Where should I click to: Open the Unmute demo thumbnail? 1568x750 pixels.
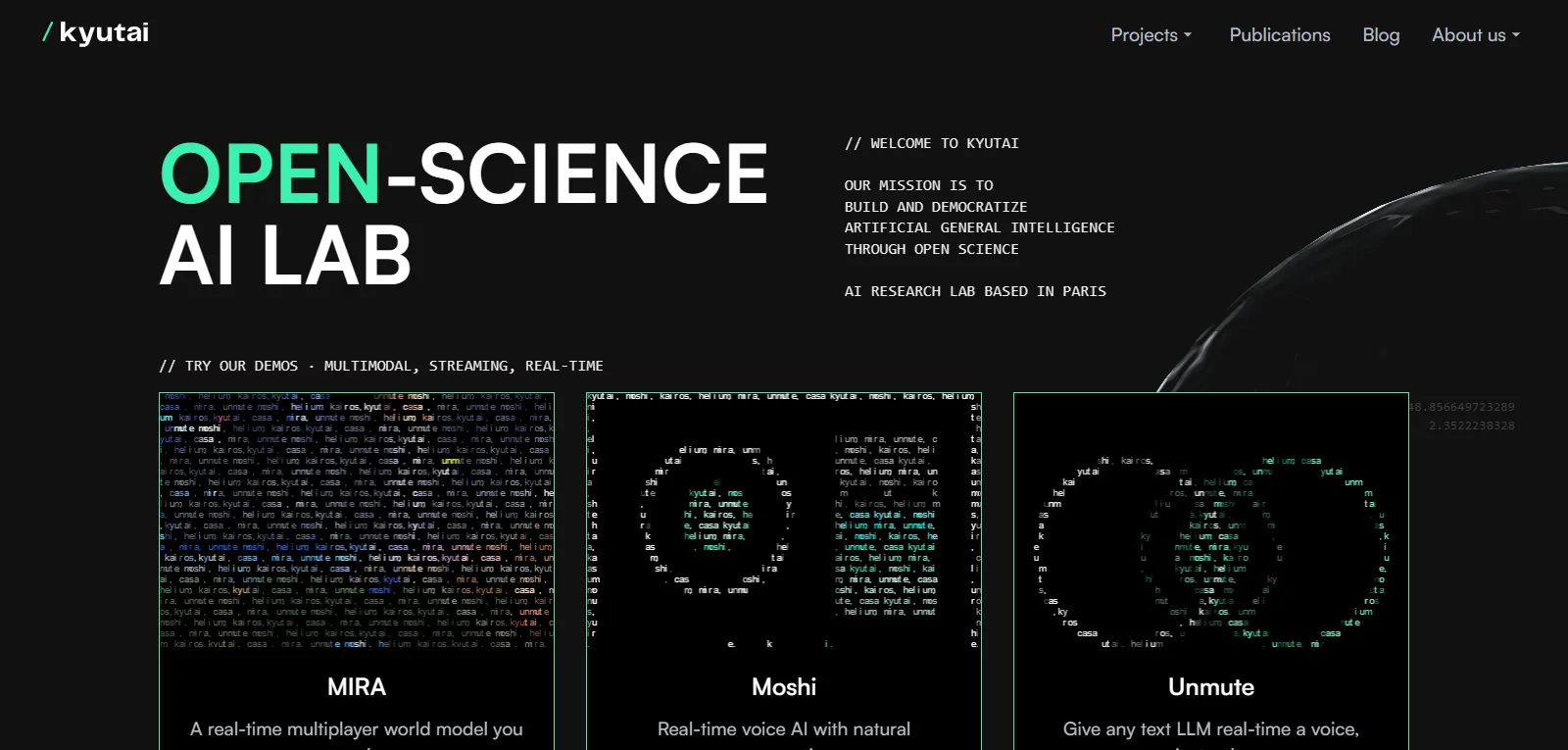1211,521
